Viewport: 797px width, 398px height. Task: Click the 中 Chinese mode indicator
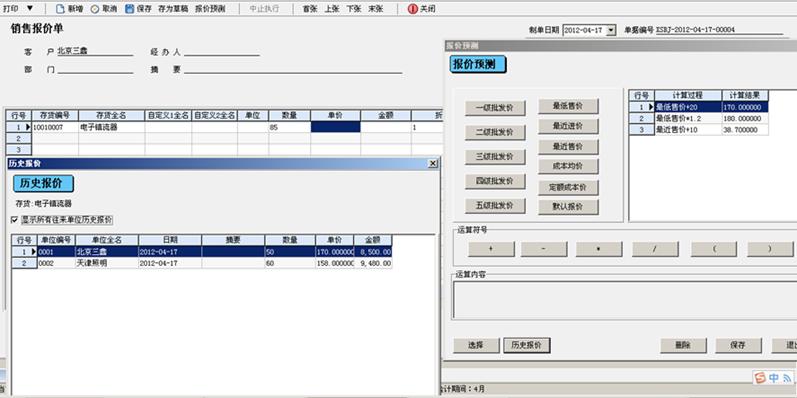774,378
